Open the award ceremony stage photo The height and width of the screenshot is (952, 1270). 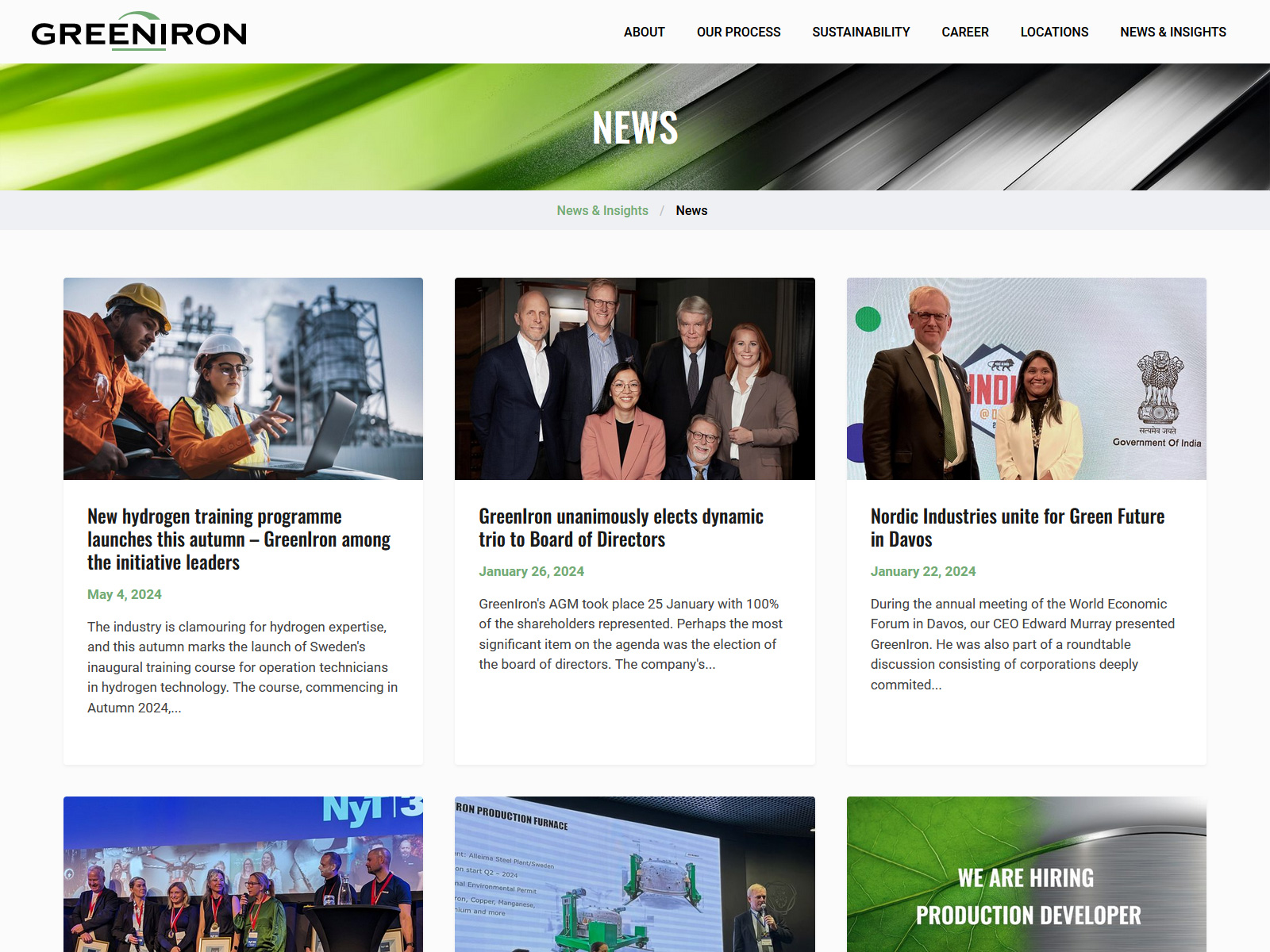[x=243, y=874]
